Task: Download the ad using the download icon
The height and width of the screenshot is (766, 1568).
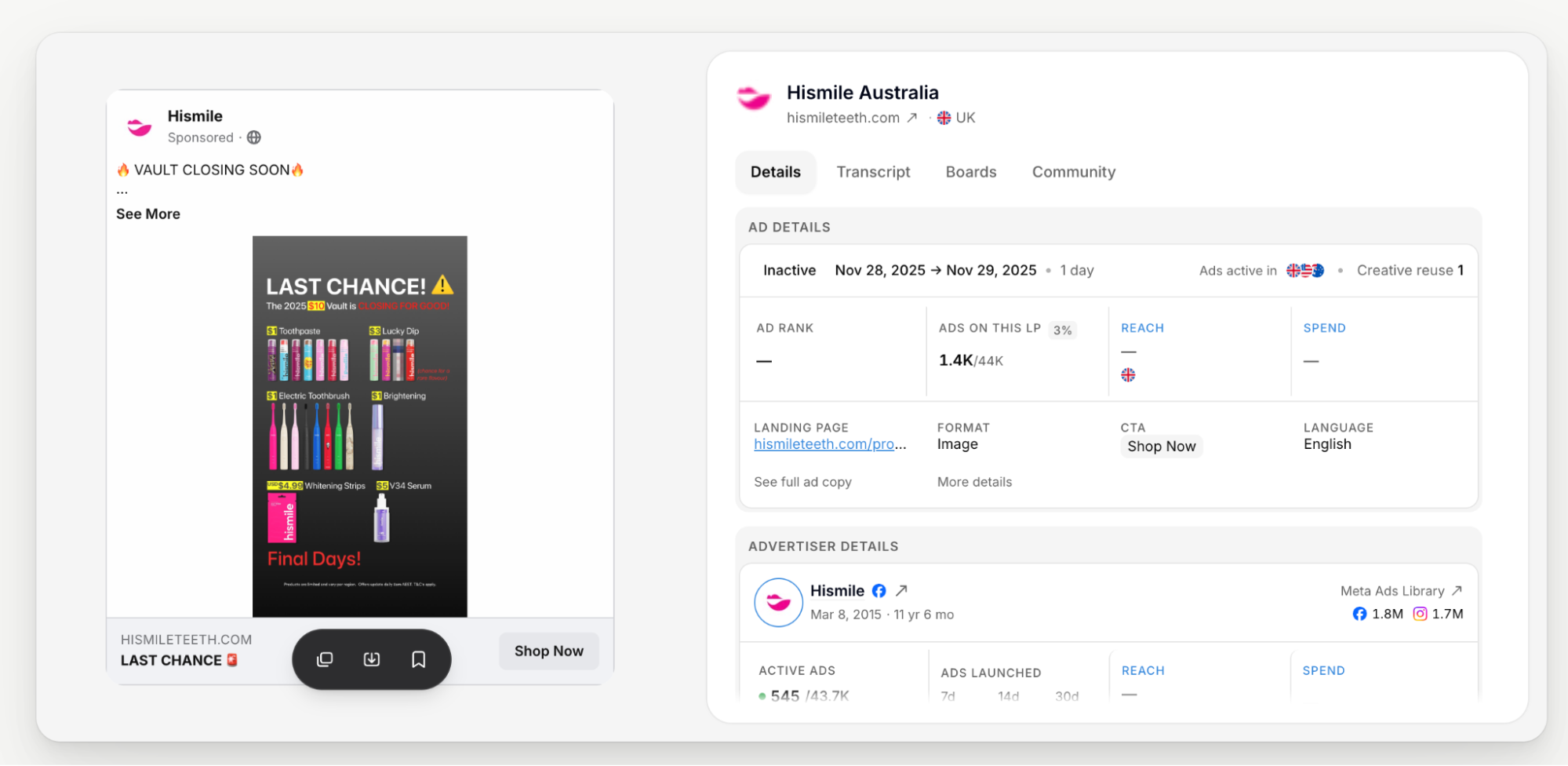Action: [x=372, y=659]
